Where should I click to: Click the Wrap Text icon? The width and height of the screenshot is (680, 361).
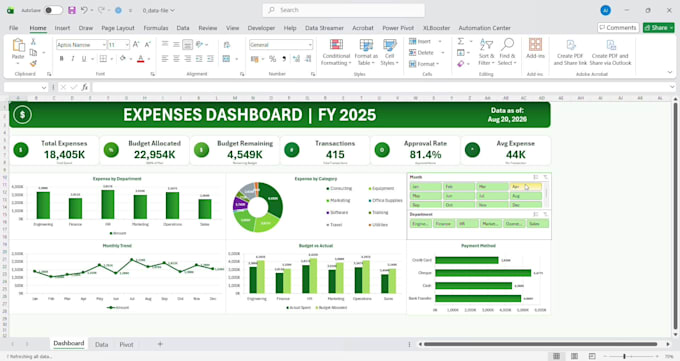[x=226, y=44]
